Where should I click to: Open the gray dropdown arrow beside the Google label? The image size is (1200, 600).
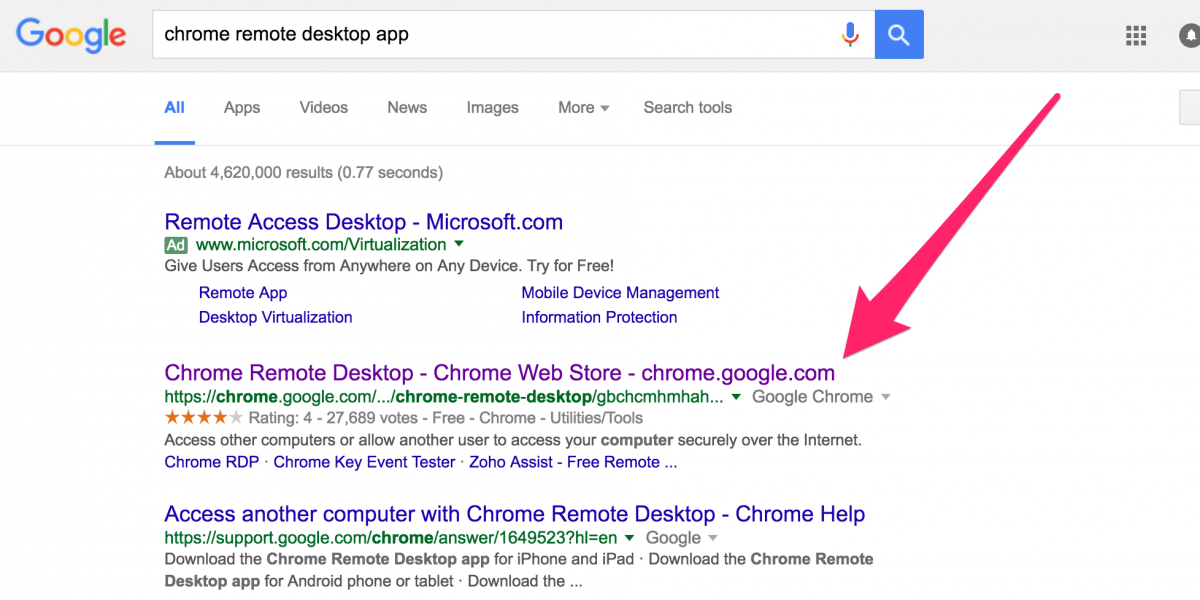(712, 538)
